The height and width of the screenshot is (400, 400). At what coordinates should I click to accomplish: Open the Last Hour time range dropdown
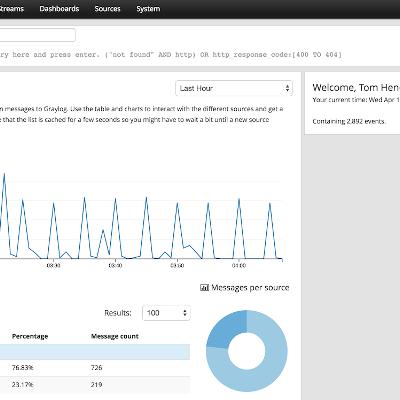click(x=234, y=88)
